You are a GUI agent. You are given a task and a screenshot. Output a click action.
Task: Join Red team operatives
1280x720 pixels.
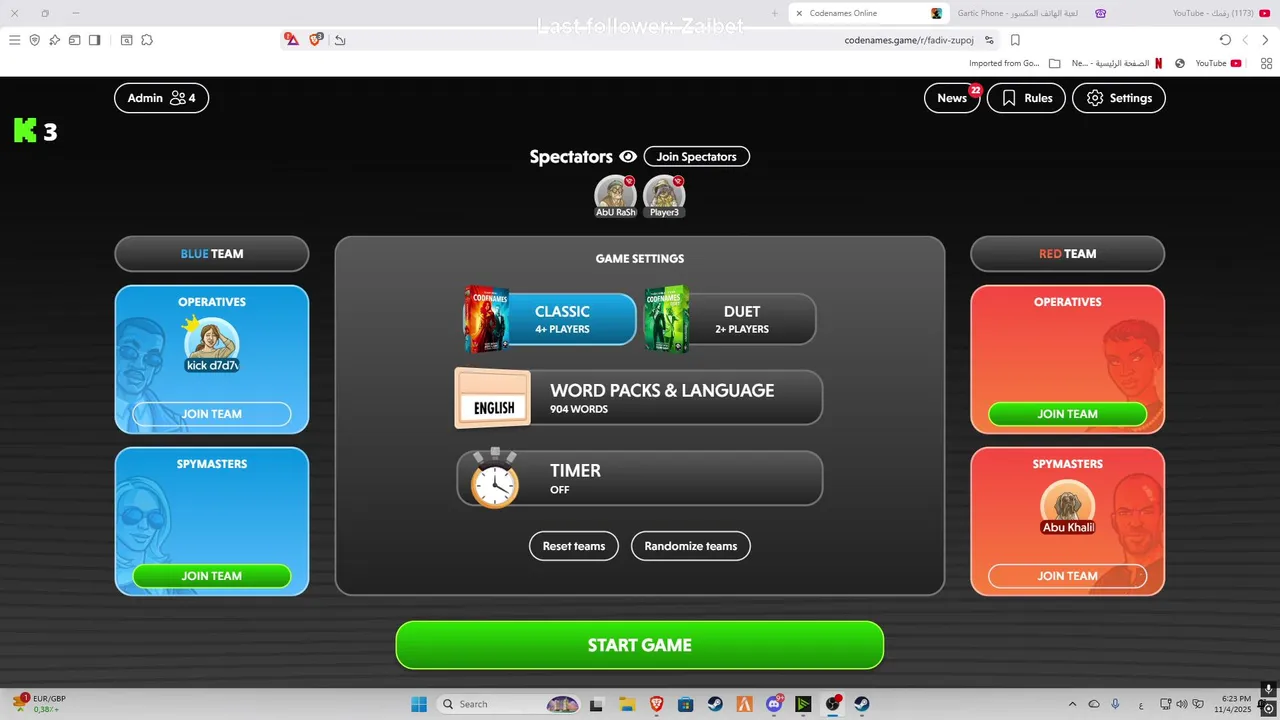click(x=1068, y=414)
